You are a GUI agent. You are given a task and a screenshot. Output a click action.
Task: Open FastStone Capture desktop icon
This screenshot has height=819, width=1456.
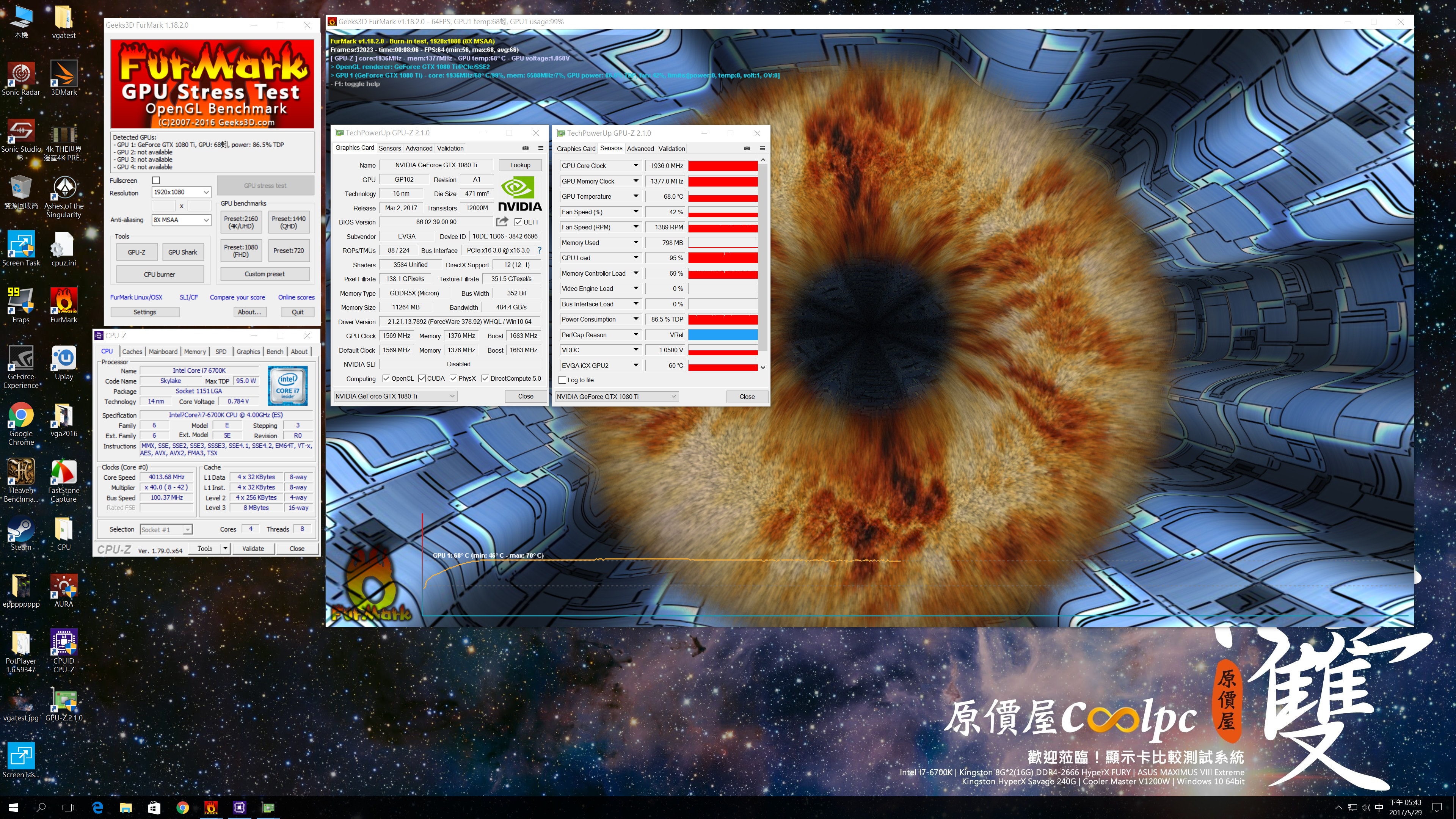[x=64, y=480]
